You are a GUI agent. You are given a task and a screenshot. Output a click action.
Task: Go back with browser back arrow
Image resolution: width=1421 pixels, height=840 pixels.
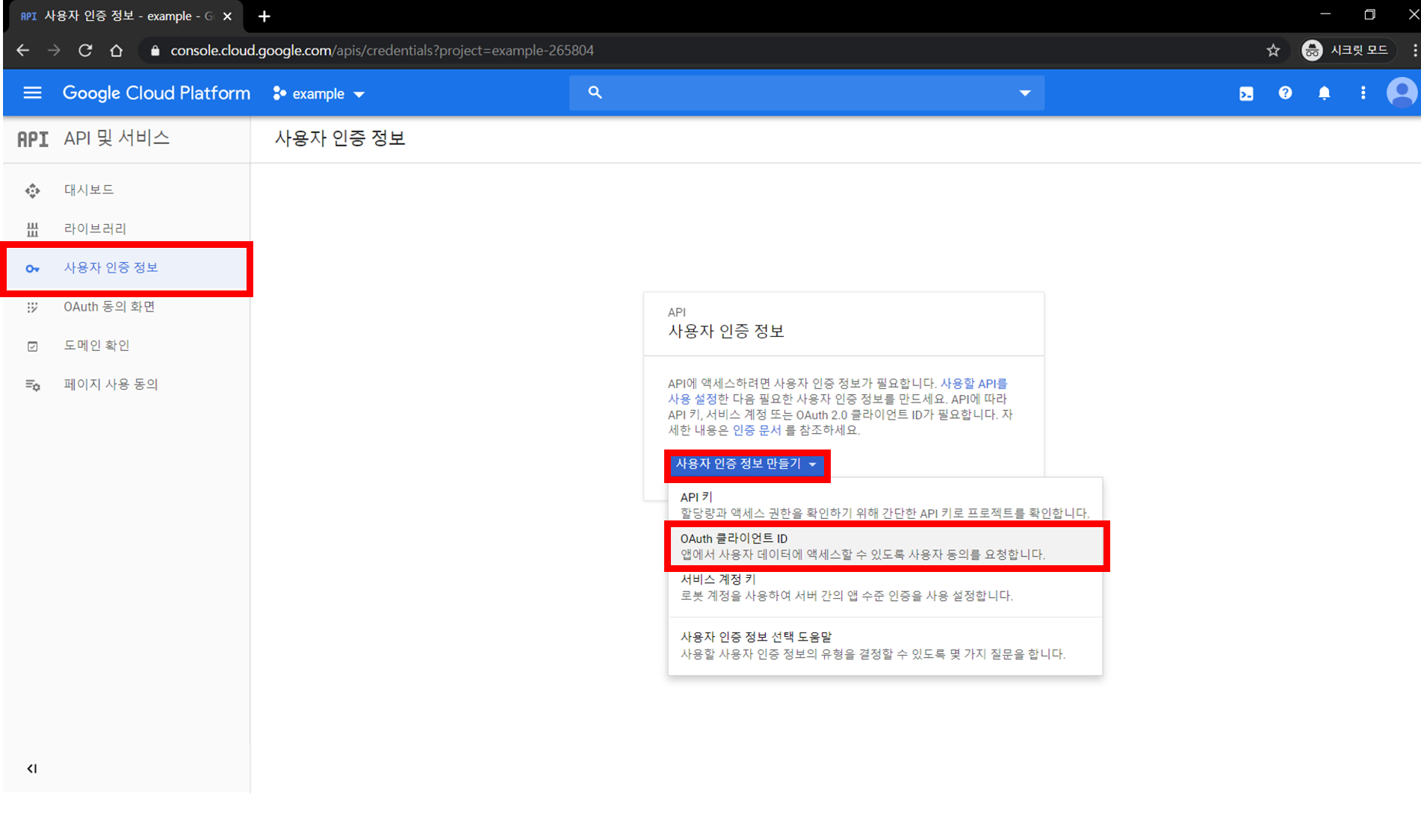[x=23, y=51]
